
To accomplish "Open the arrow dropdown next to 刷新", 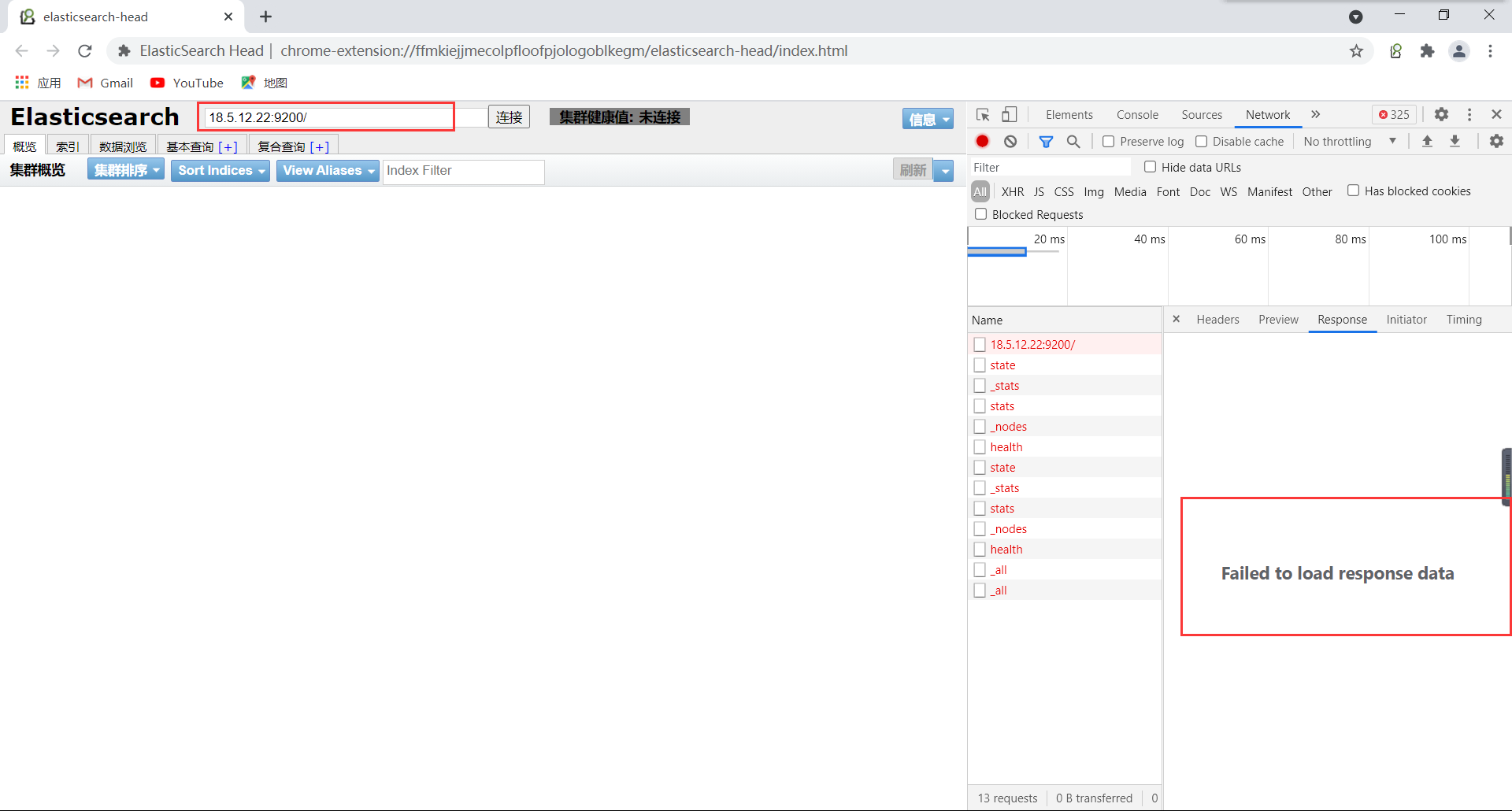I will pyautogui.click(x=944, y=170).
